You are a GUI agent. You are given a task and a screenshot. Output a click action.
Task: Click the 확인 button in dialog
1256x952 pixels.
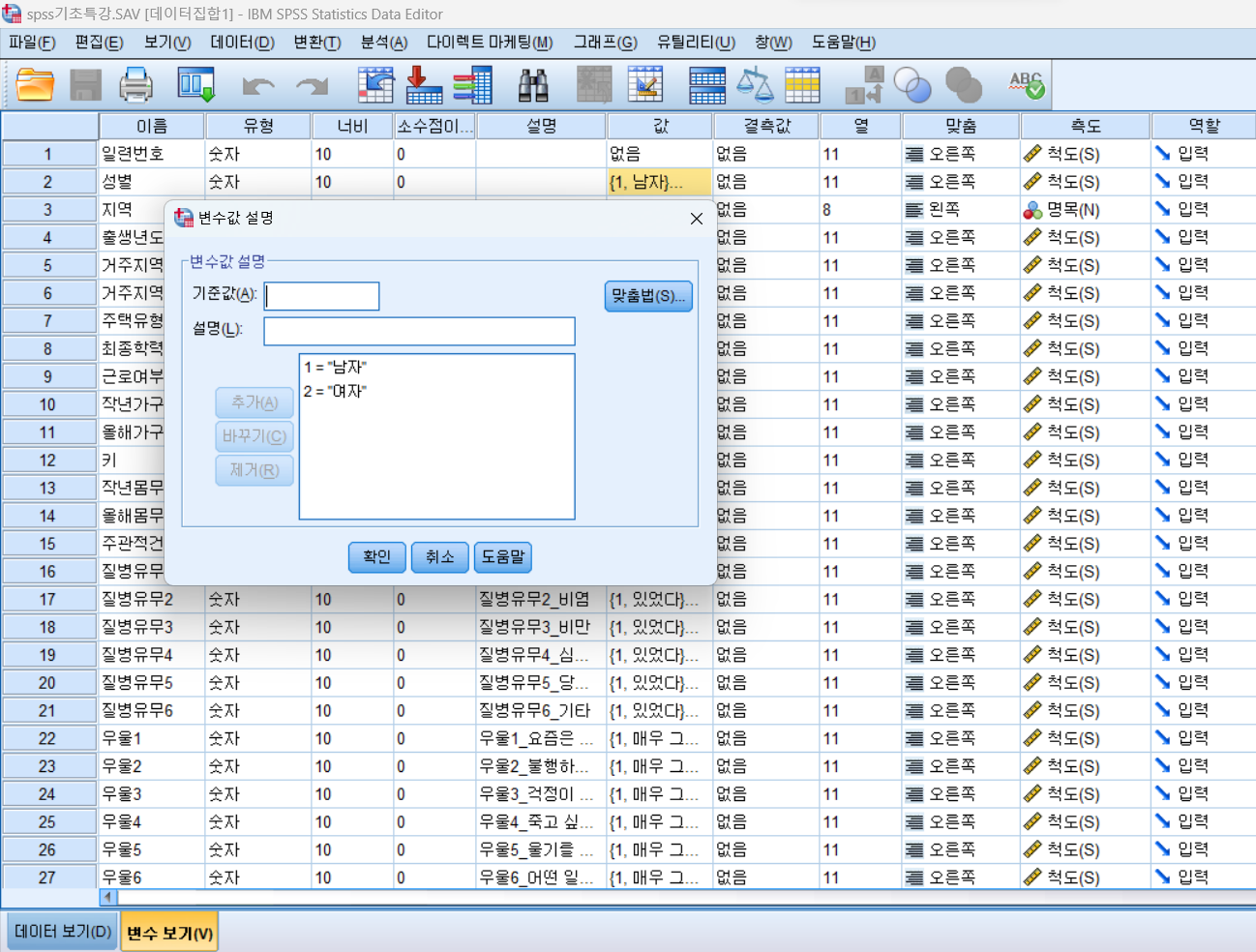(x=376, y=556)
